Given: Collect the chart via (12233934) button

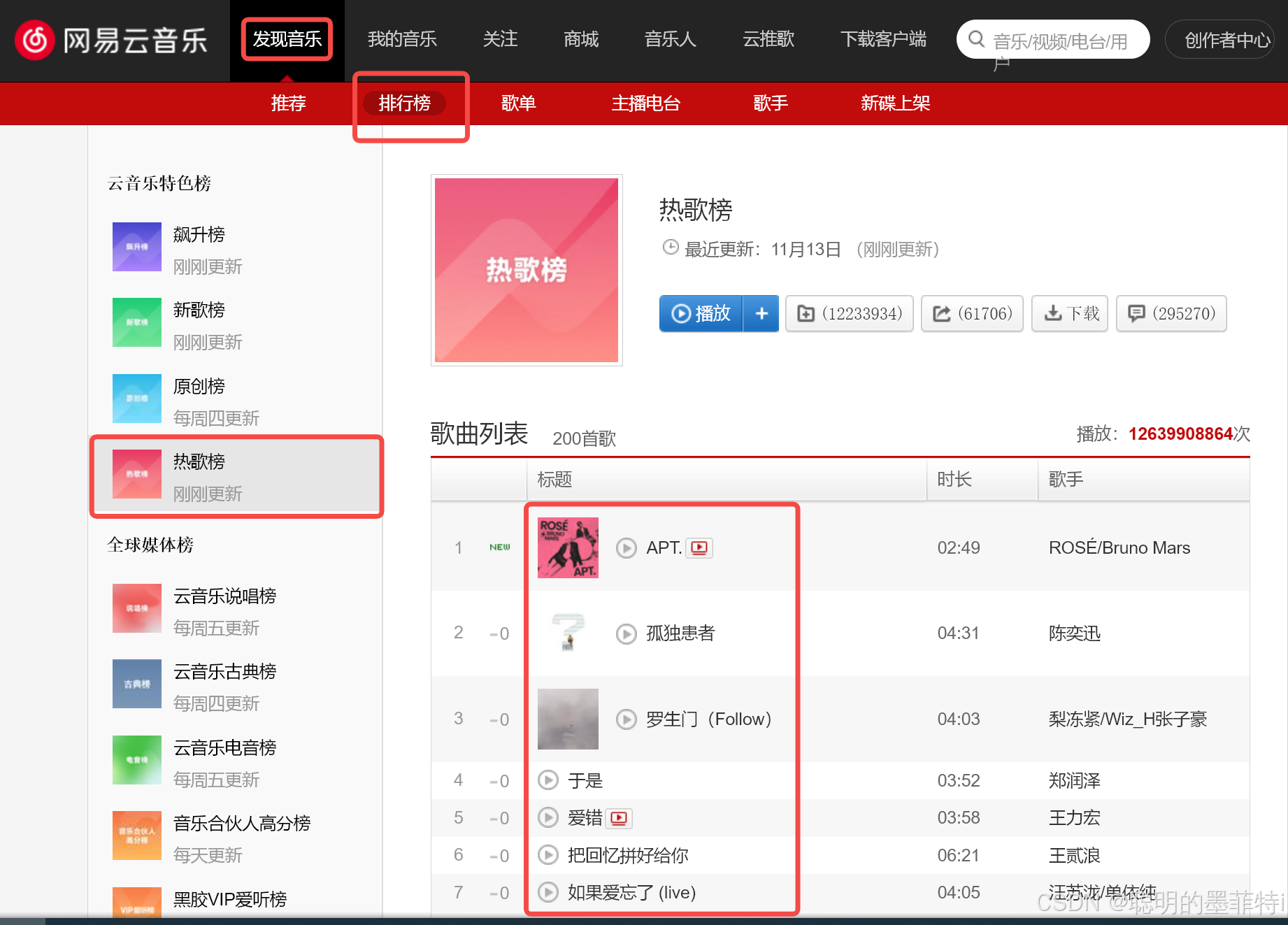Looking at the screenshot, I should [850, 313].
